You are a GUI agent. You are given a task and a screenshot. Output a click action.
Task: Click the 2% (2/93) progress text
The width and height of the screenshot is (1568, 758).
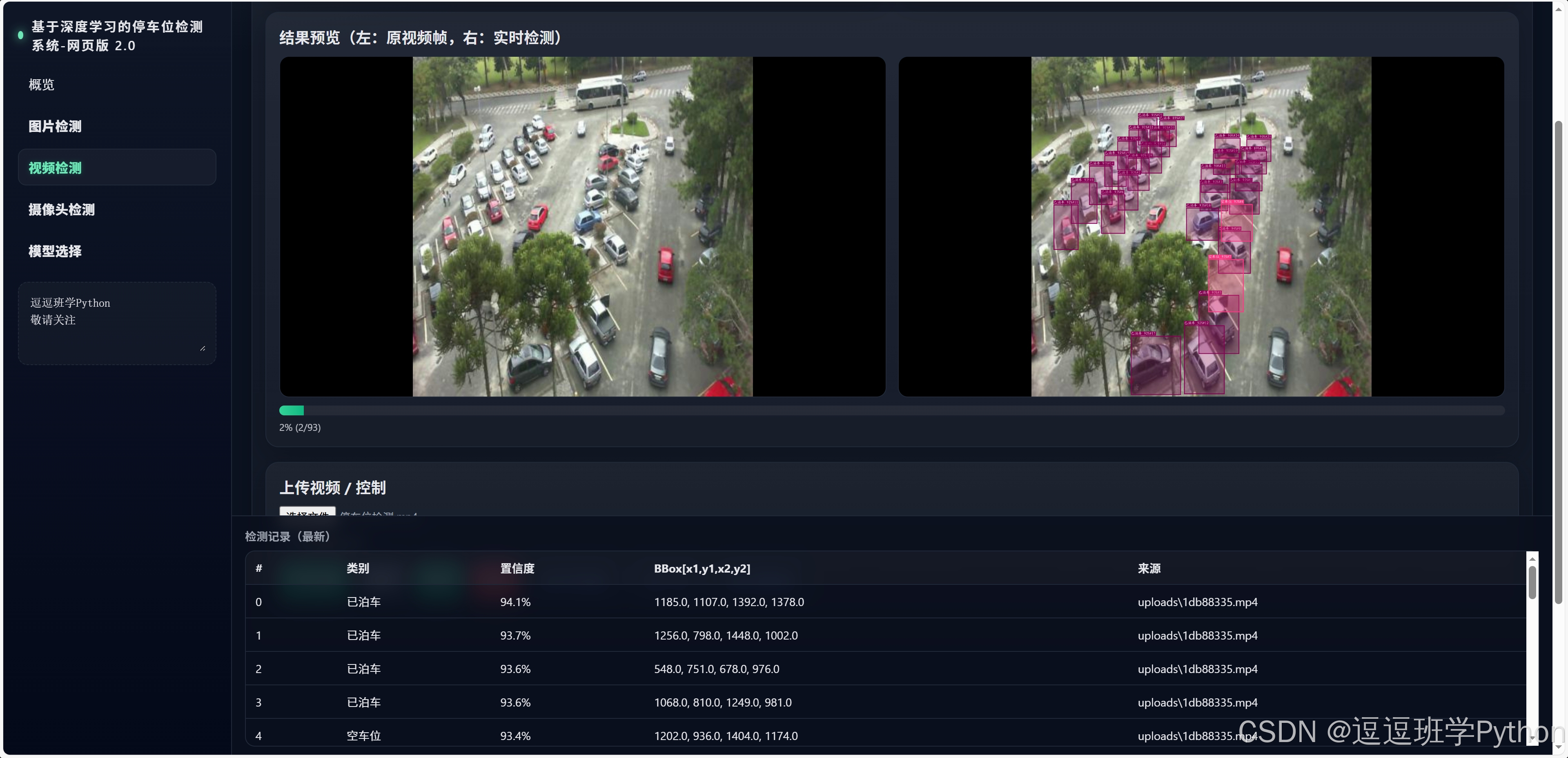coord(300,428)
